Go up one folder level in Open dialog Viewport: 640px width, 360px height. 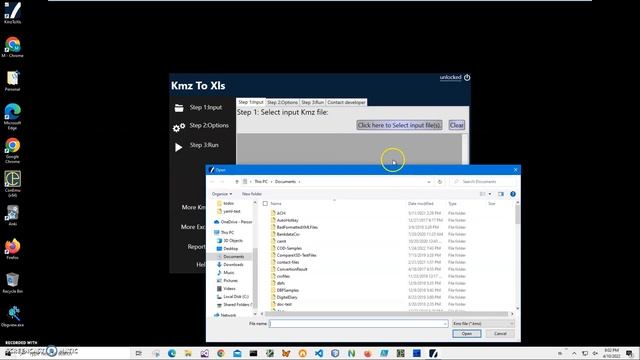(x=237, y=182)
